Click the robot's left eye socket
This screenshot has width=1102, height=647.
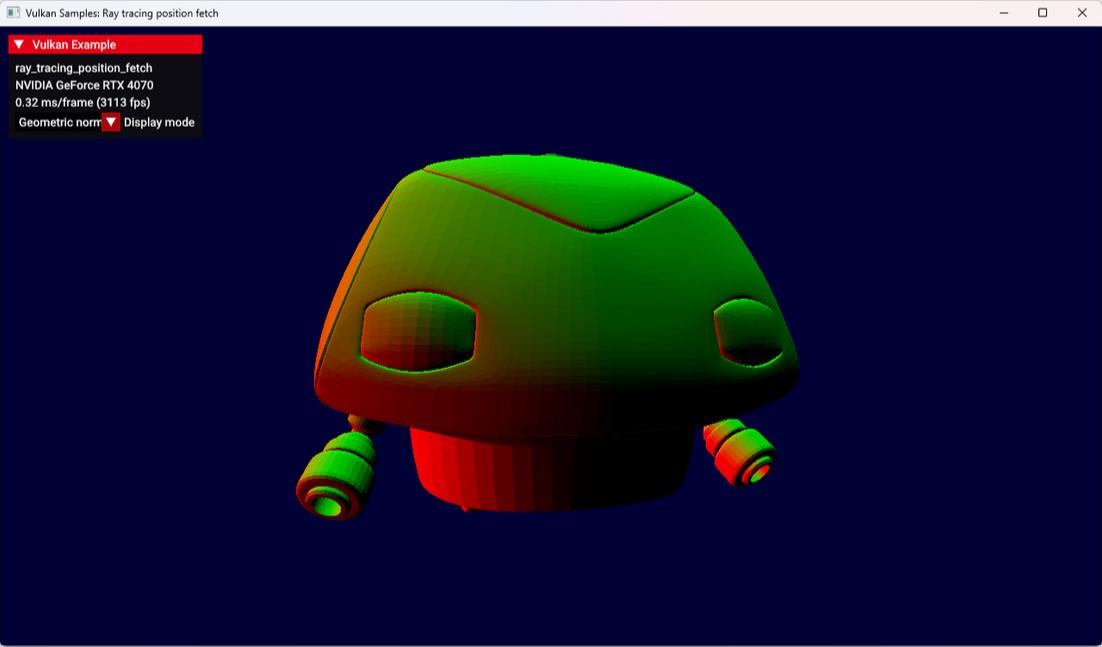417,332
